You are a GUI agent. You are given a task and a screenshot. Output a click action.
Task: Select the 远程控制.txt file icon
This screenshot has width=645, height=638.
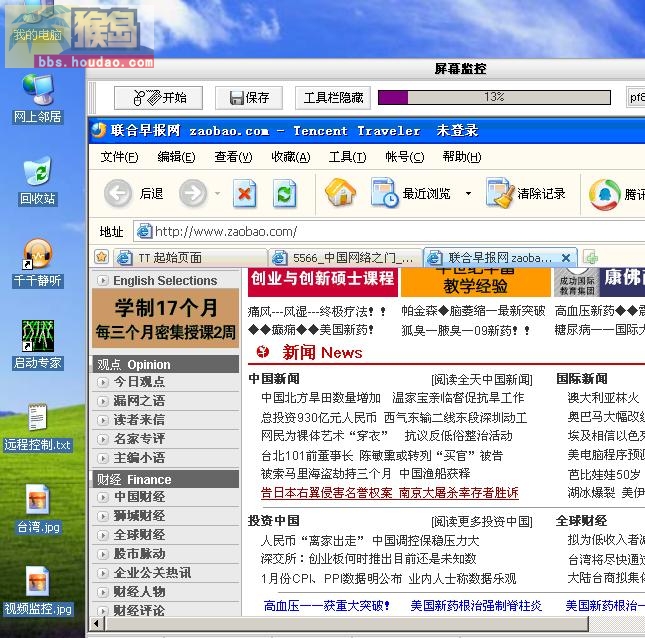[37, 428]
